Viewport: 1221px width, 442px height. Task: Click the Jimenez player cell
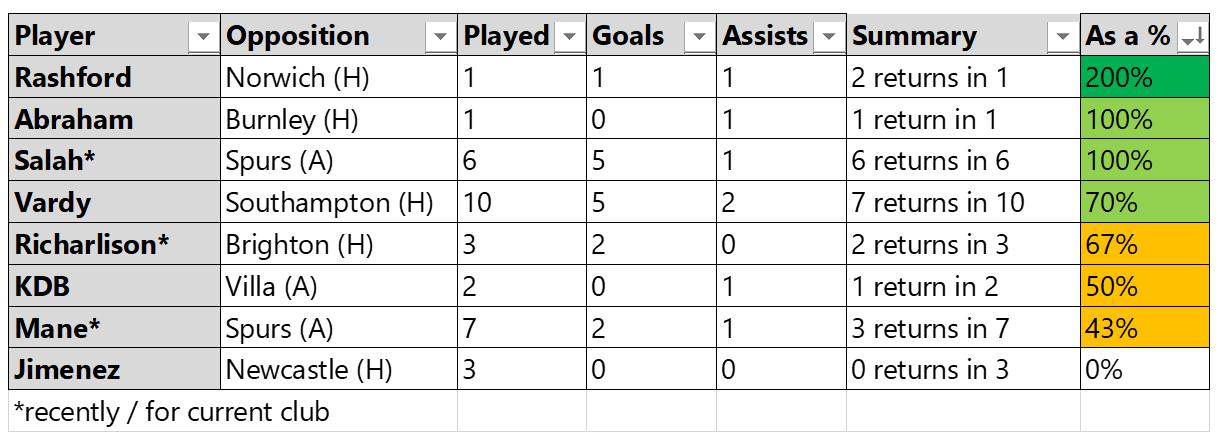click(115, 370)
